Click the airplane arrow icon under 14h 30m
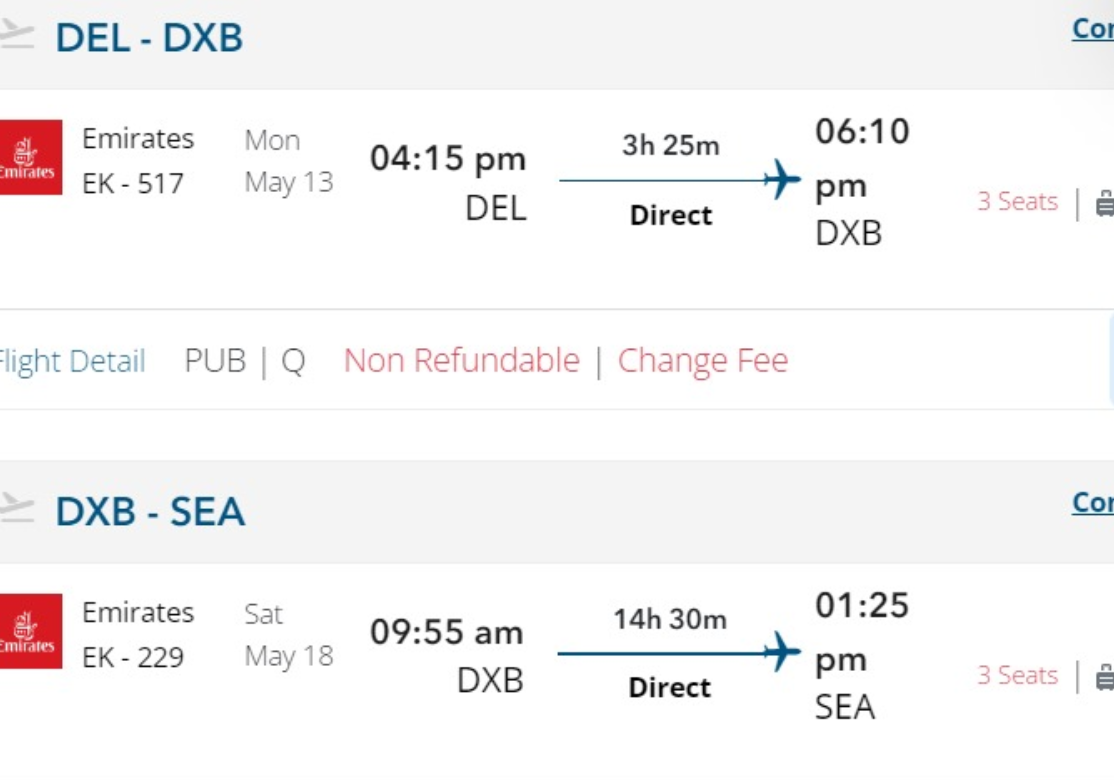This screenshot has height=781, width=1114. (782, 653)
